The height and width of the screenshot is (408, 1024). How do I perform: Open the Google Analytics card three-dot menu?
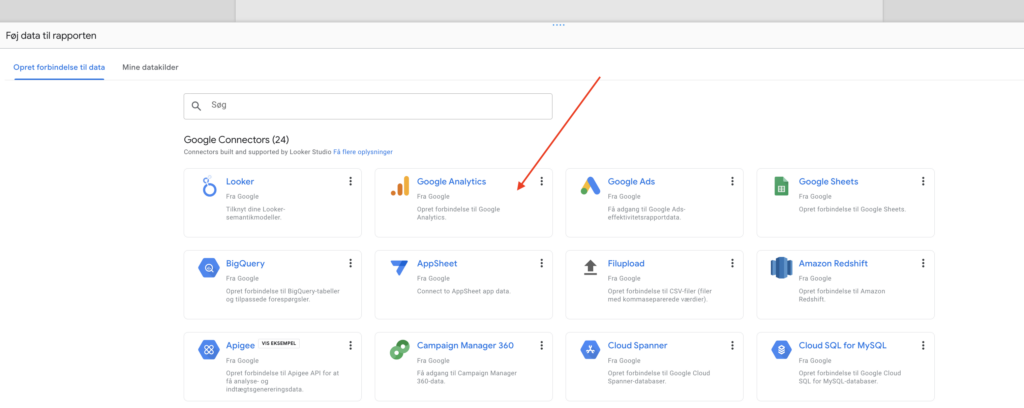point(541,181)
